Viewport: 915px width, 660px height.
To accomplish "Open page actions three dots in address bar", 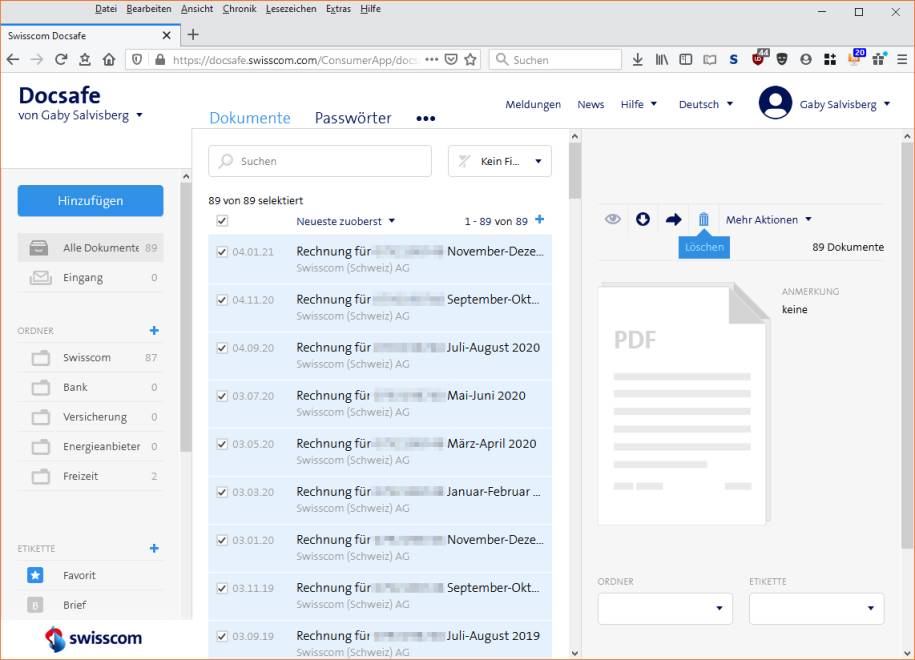I will coord(431,60).
